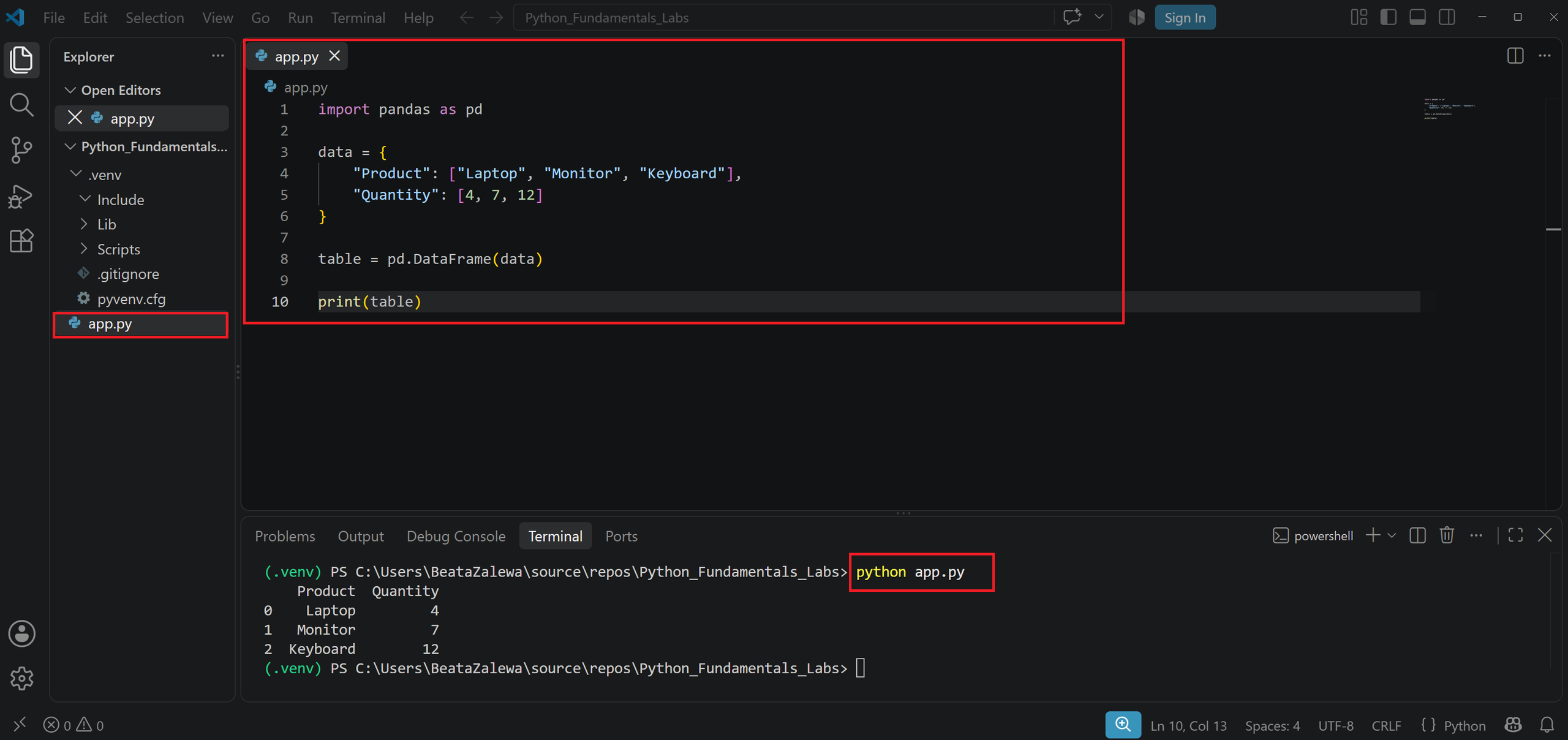Split the editor right

tap(1515, 56)
